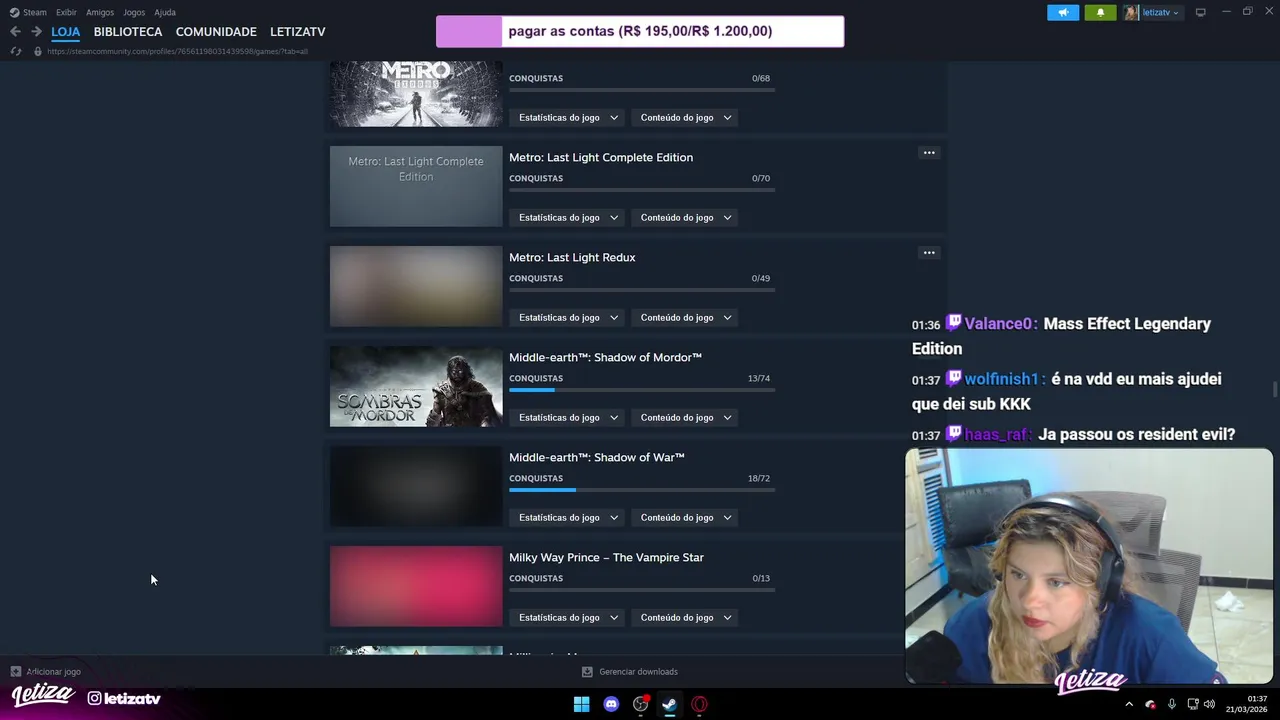1280x720 pixels.
Task: Click the 13/74 achievements count
Action: tap(759, 378)
